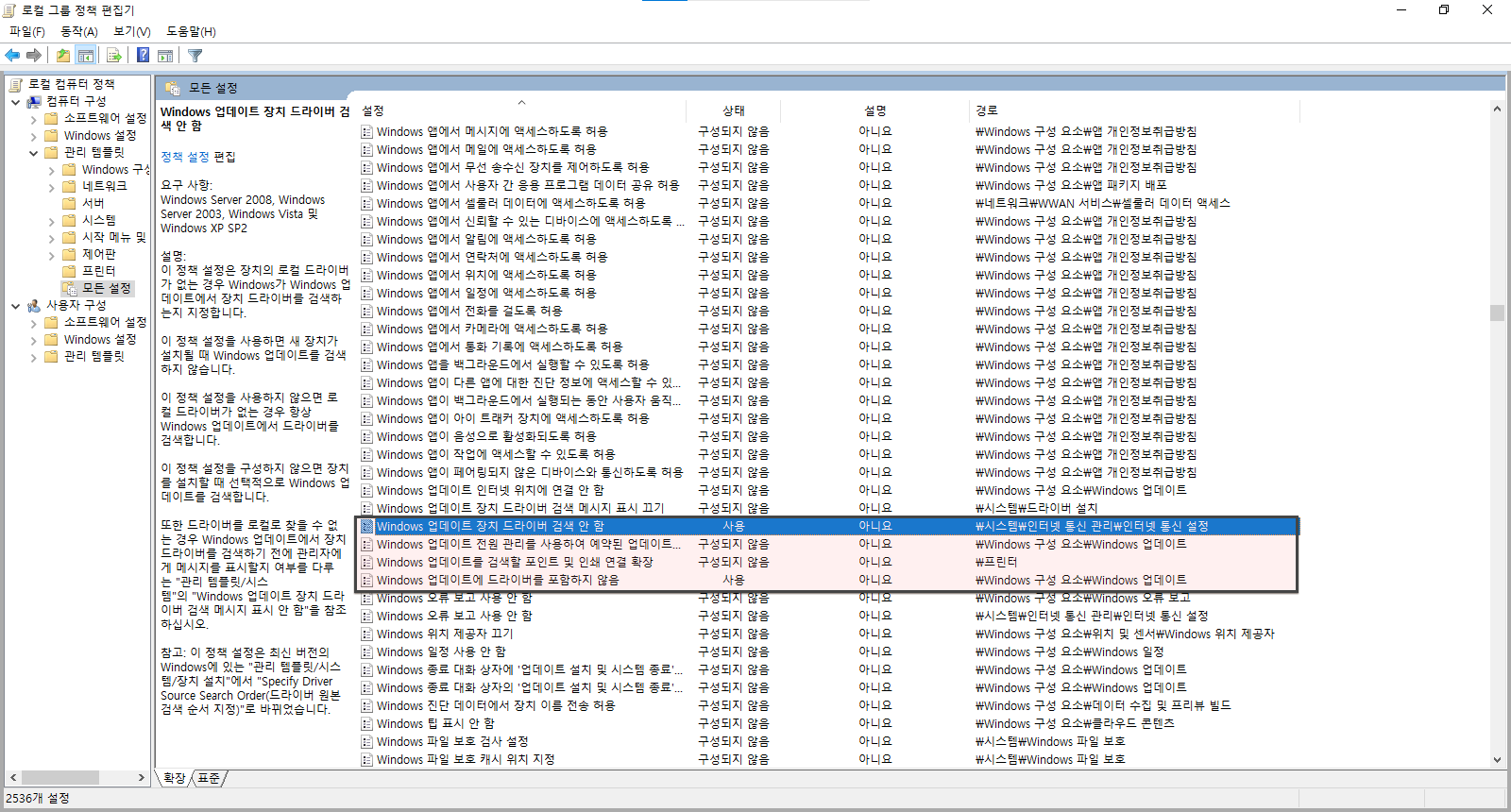This screenshot has width=1511, height=812.
Task: Click the 정책 설정 link
Action: coord(186,157)
